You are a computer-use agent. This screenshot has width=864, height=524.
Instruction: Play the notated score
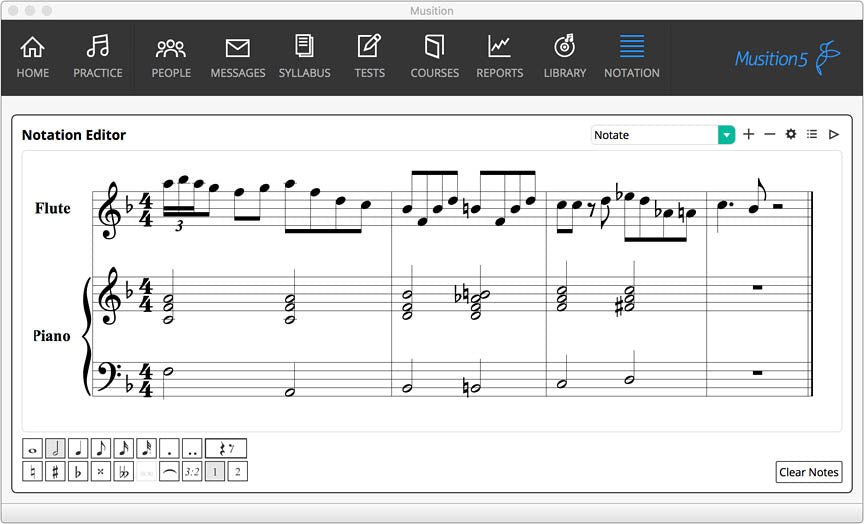pyautogui.click(x=834, y=134)
